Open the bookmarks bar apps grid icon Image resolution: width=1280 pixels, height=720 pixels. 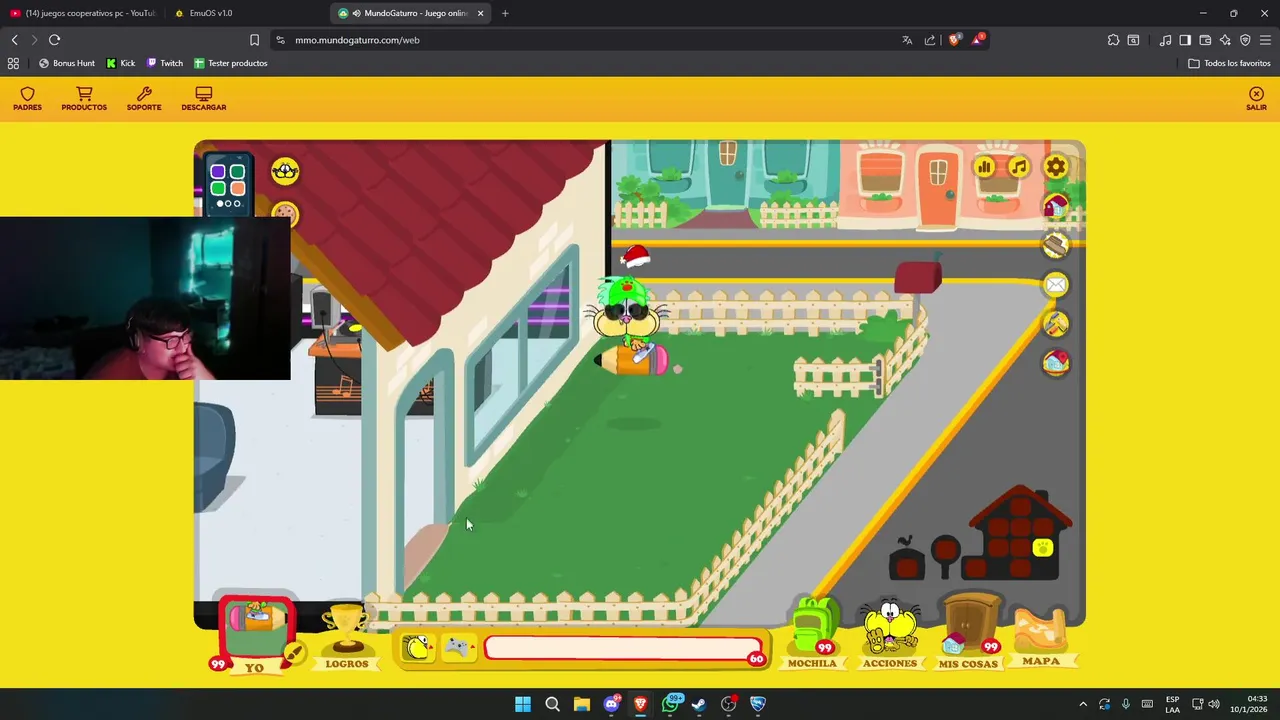click(13, 63)
